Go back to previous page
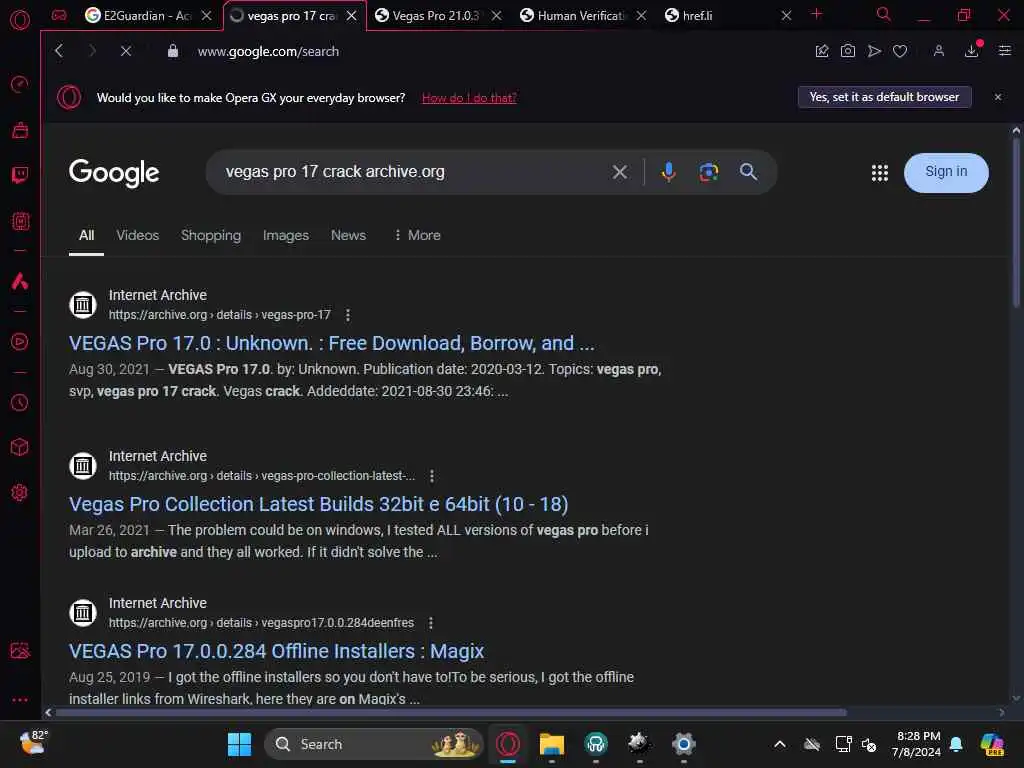1024x768 pixels. click(59, 51)
